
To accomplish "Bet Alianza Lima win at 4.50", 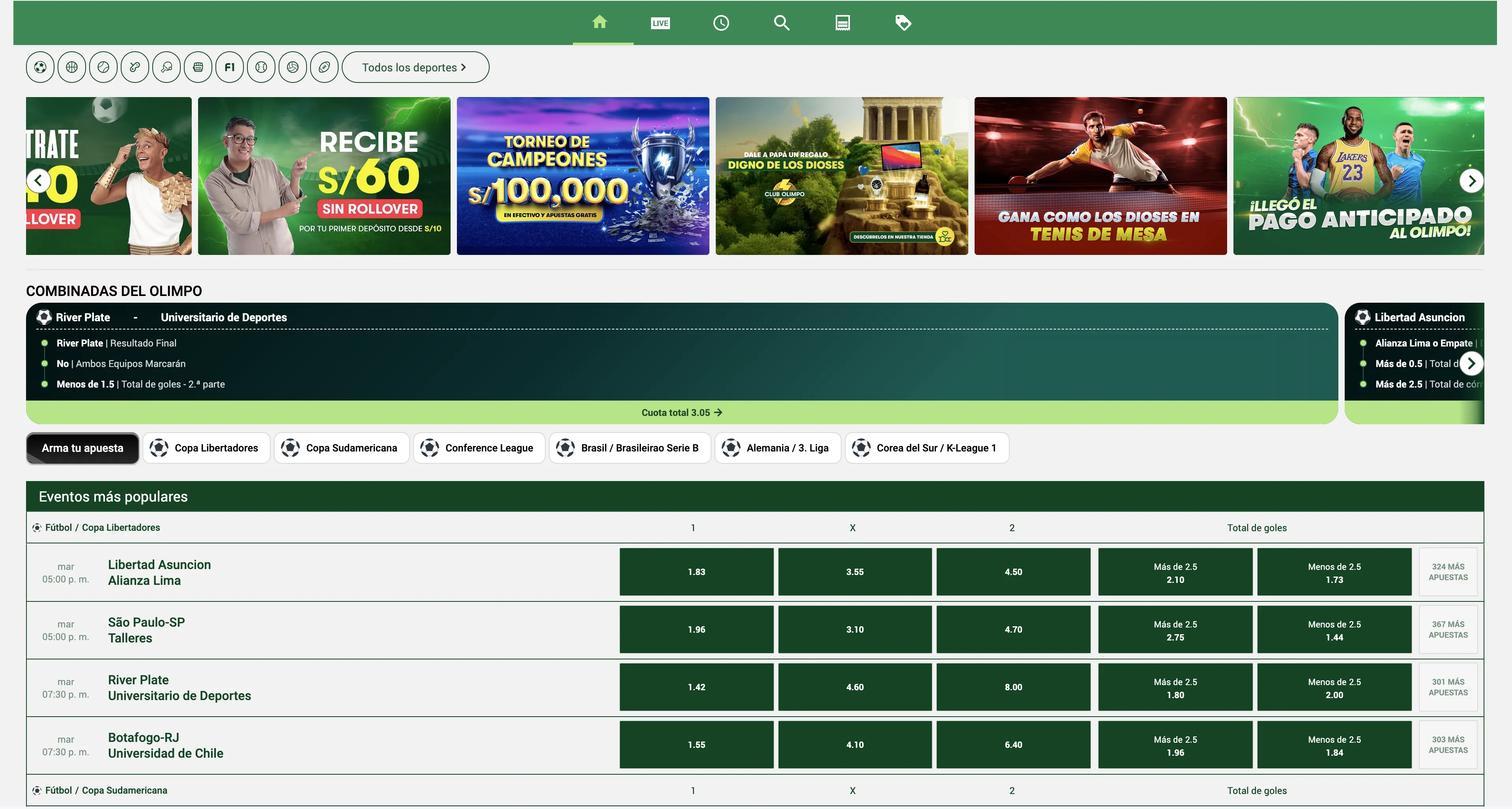I will click(x=1013, y=572).
